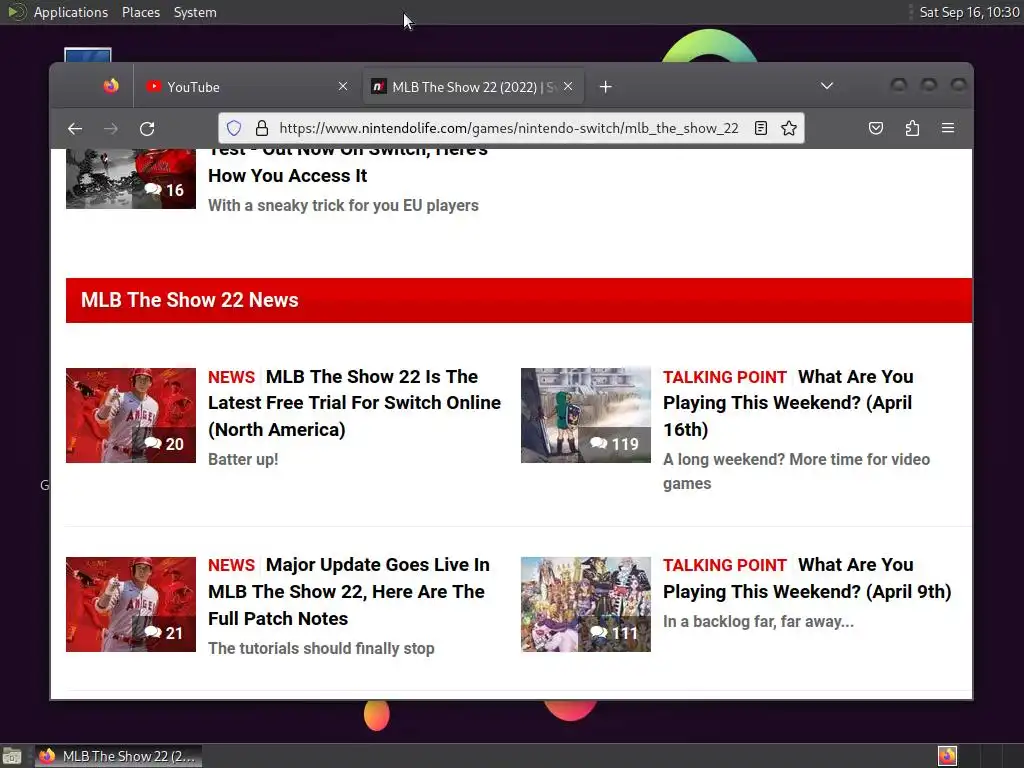Click the padlock site security icon

(x=261, y=128)
